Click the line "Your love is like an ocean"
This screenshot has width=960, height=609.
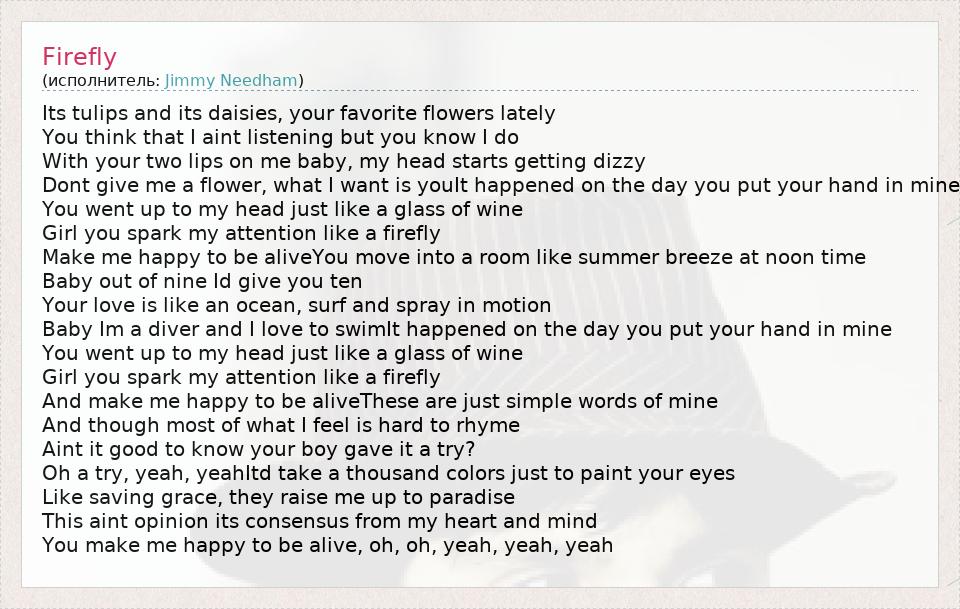point(296,305)
